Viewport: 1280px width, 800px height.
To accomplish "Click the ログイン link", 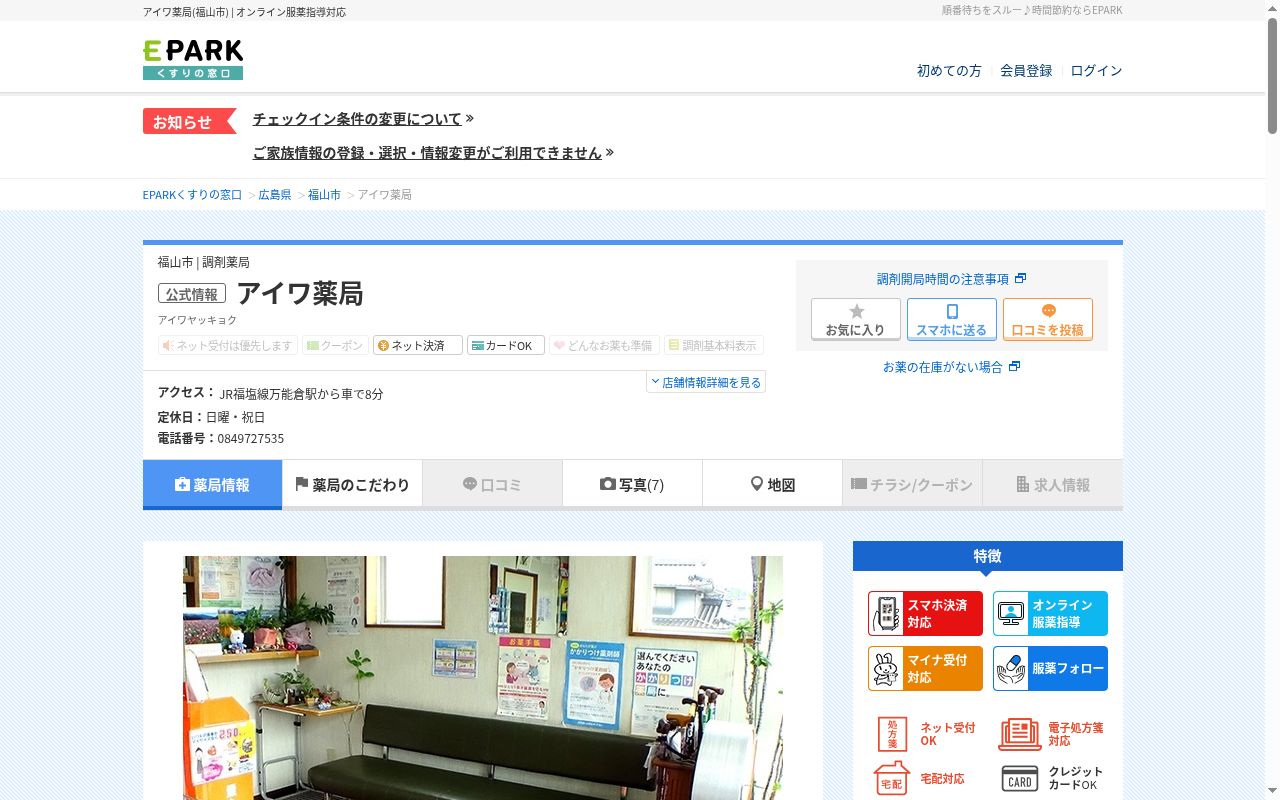I will tap(1096, 71).
